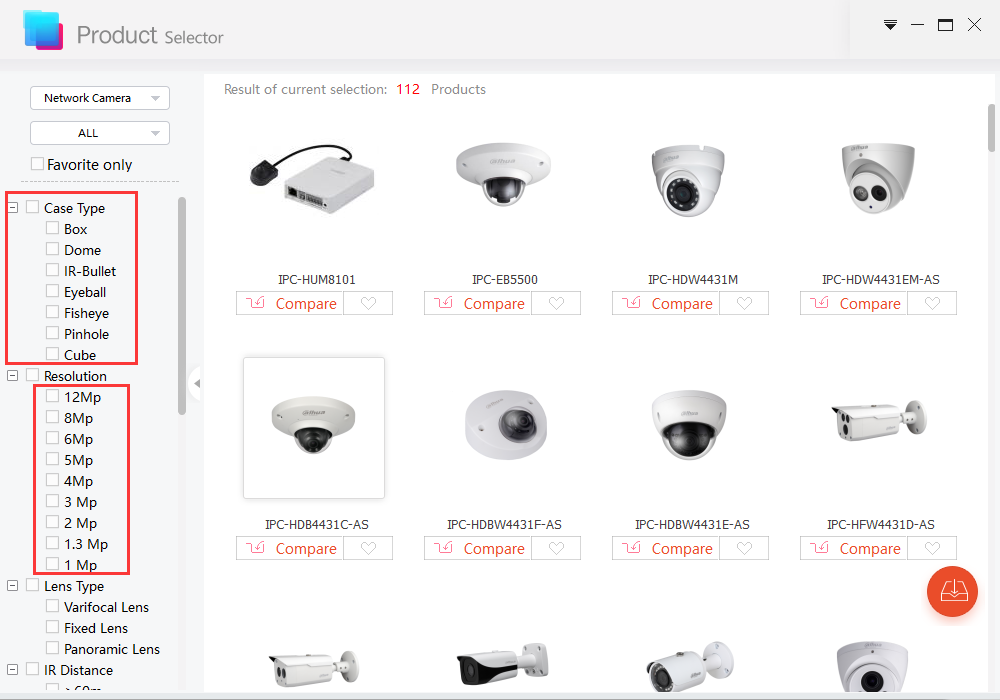Tick the Eyeball checkbox
Screen dimensions: 1000x700
click(x=52, y=291)
